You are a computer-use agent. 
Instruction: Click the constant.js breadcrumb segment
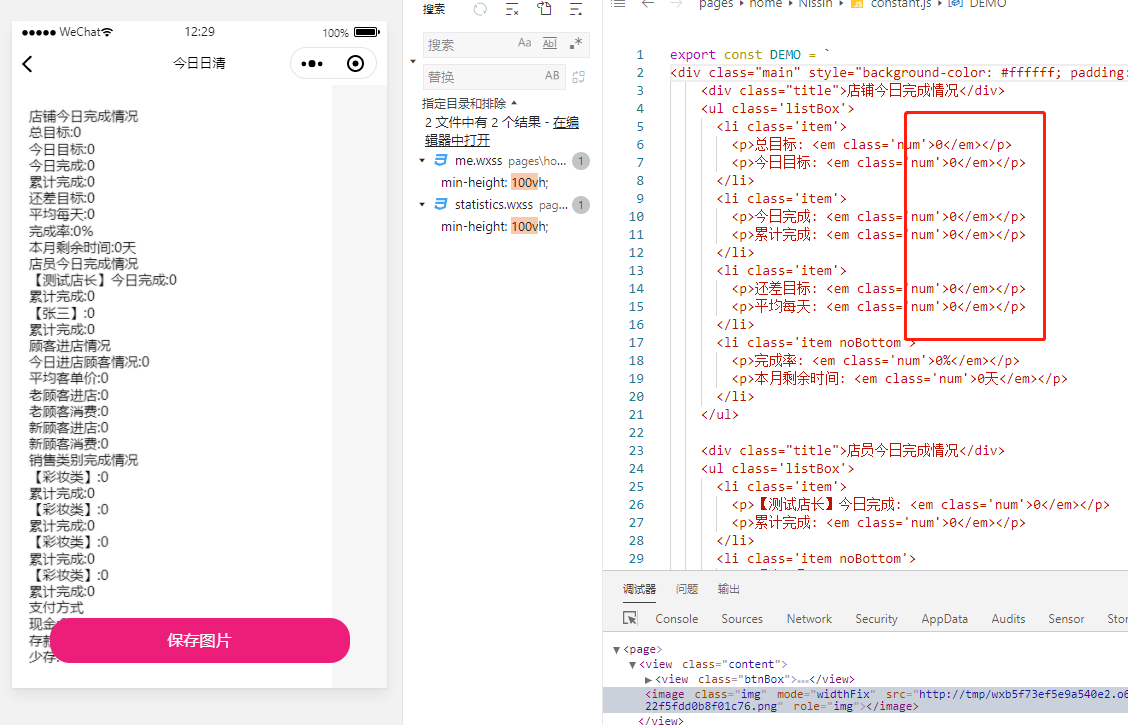click(x=901, y=4)
